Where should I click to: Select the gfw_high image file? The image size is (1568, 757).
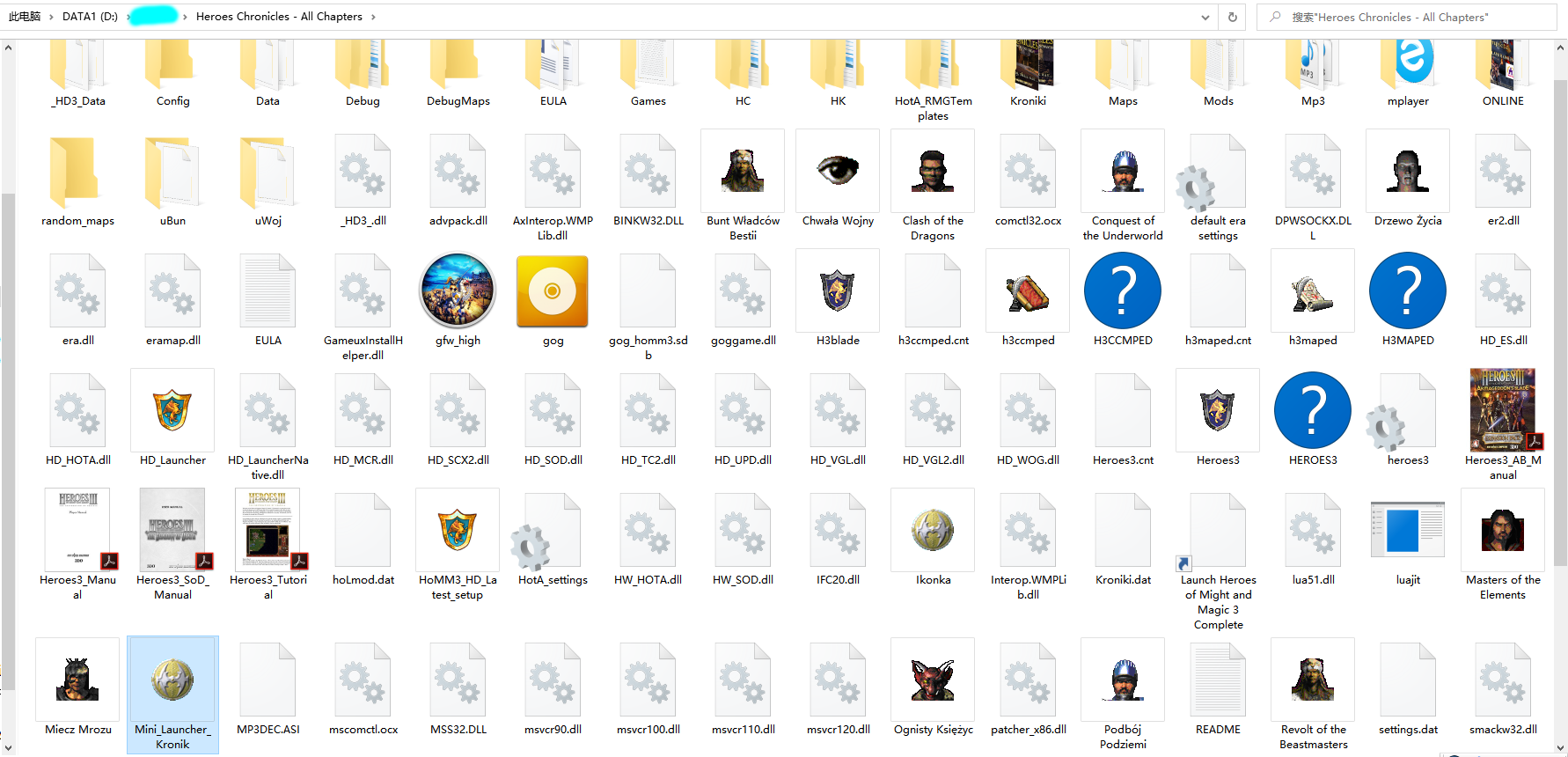(458, 290)
